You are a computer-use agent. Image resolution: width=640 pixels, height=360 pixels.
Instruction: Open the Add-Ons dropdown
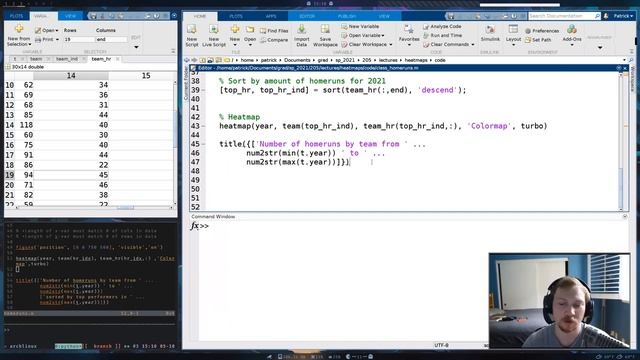(572, 44)
